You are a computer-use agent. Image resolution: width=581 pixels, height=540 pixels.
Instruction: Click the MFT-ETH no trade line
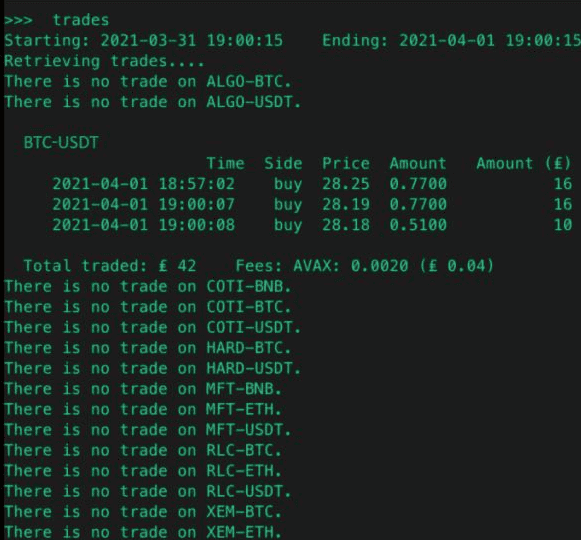click(143, 410)
